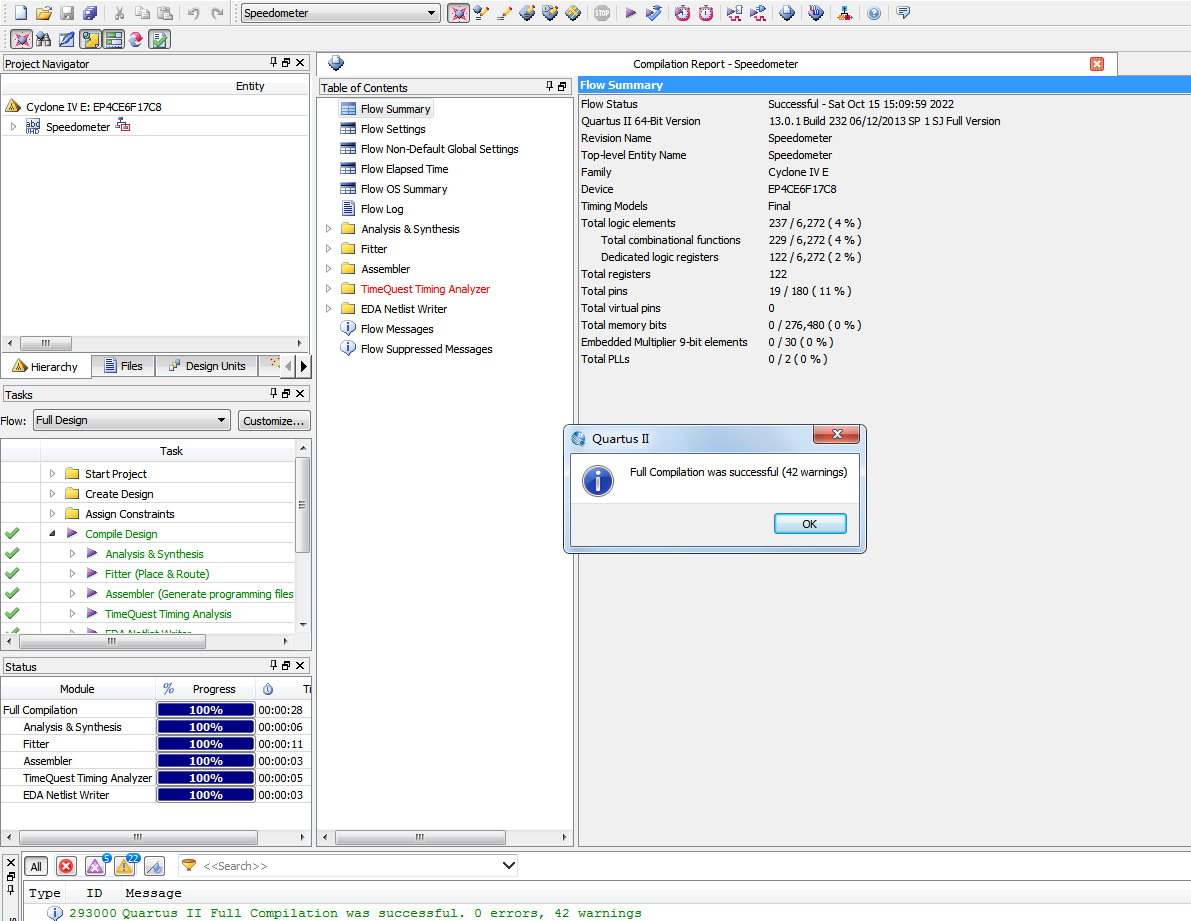Viewport: 1191px width, 921px height.
Task: Open Flow OS Summary report
Action: click(x=403, y=189)
